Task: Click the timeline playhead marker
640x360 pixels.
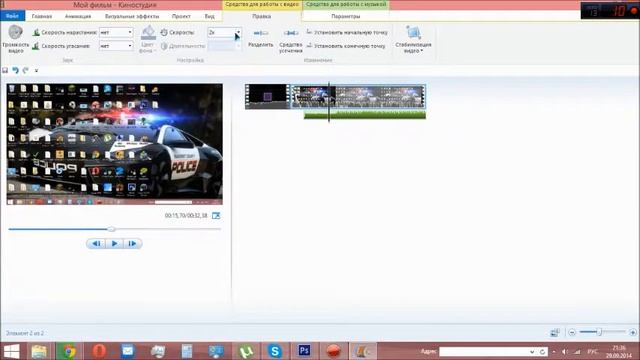Action: coord(329,102)
